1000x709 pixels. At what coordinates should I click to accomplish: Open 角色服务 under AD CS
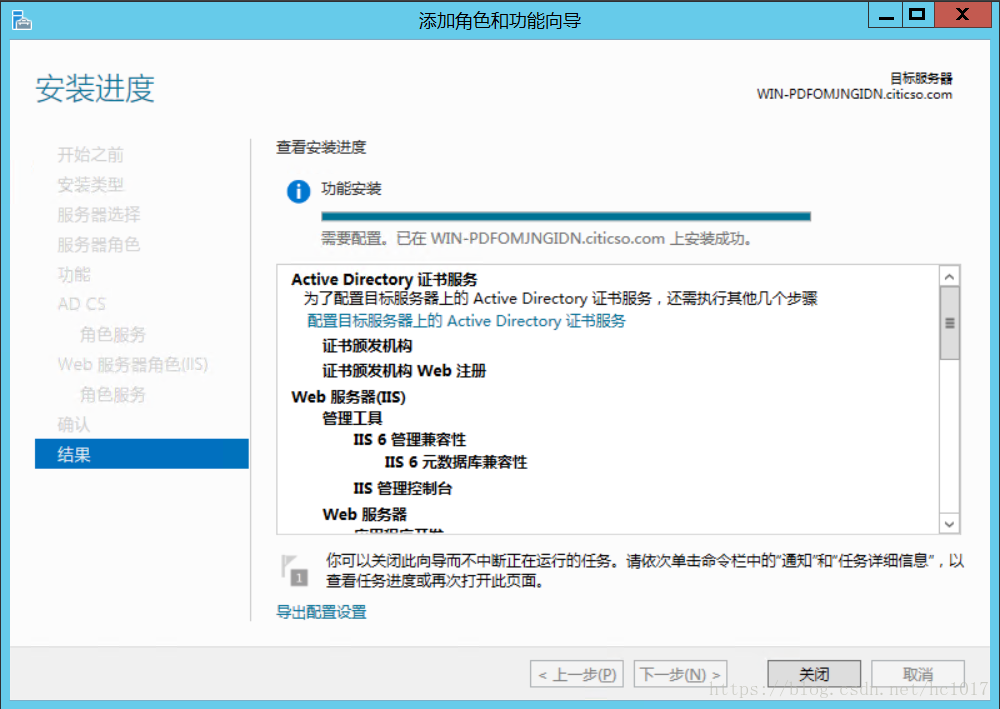113,334
